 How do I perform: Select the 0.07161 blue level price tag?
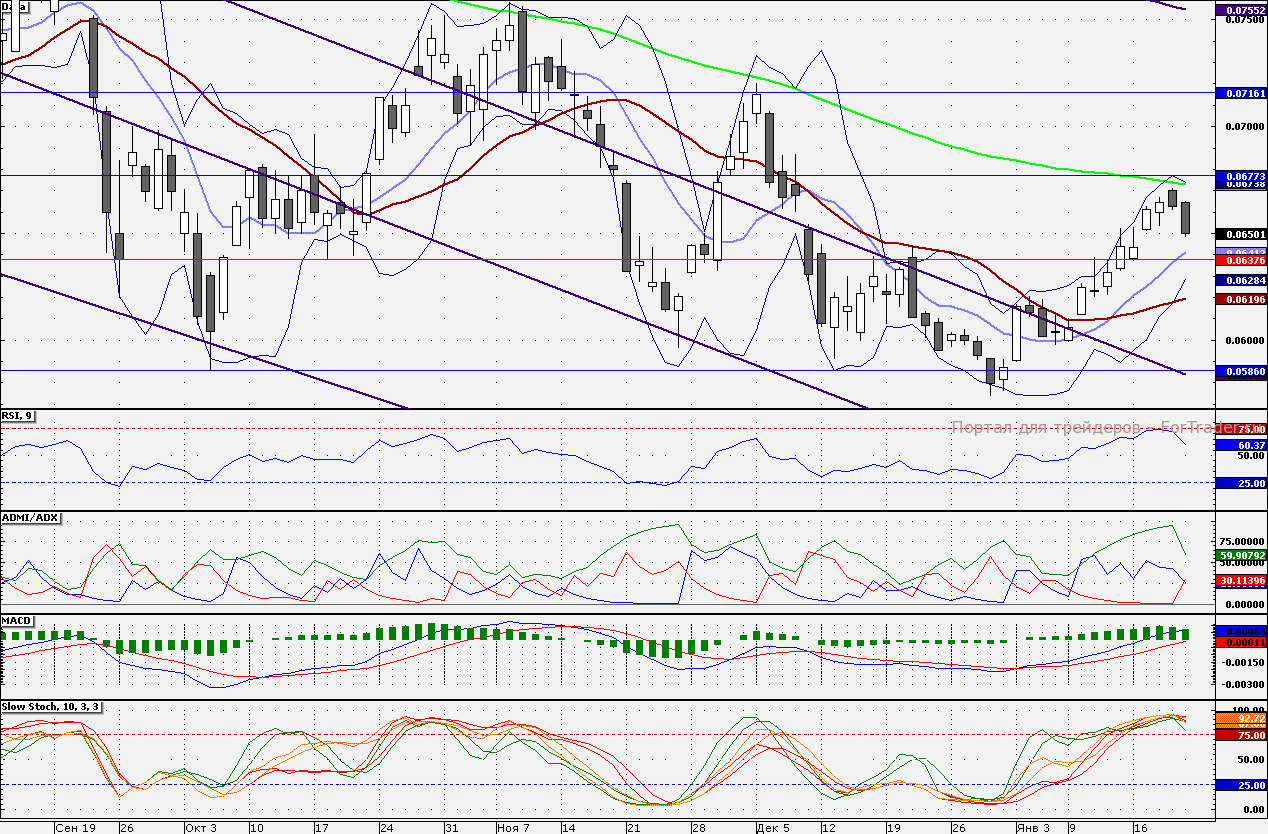(x=1239, y=93)
